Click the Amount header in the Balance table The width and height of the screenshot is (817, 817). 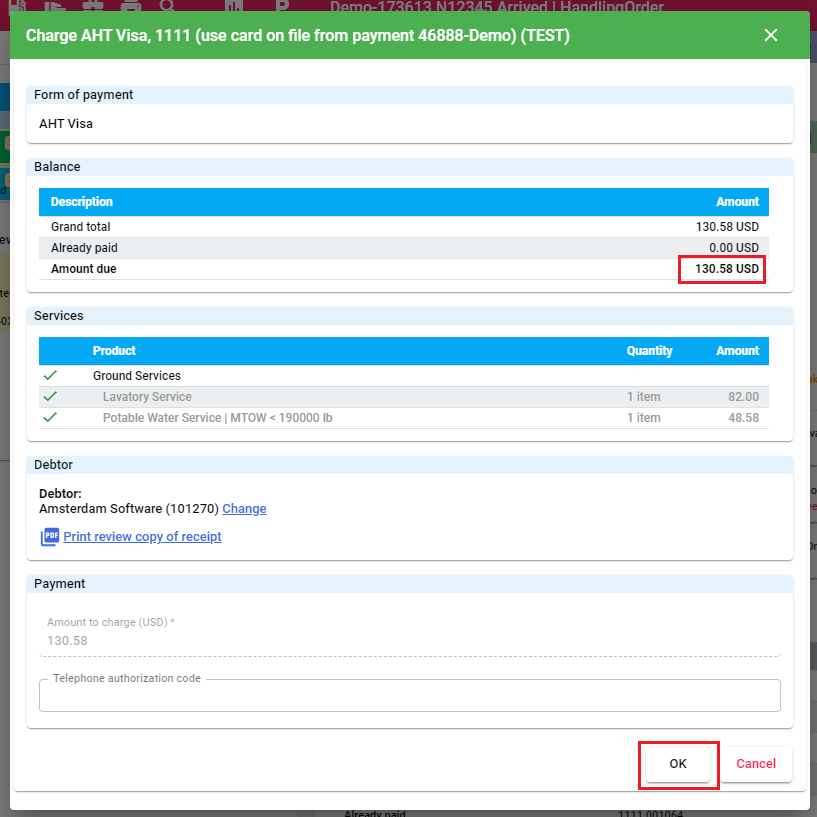(737, 202)
